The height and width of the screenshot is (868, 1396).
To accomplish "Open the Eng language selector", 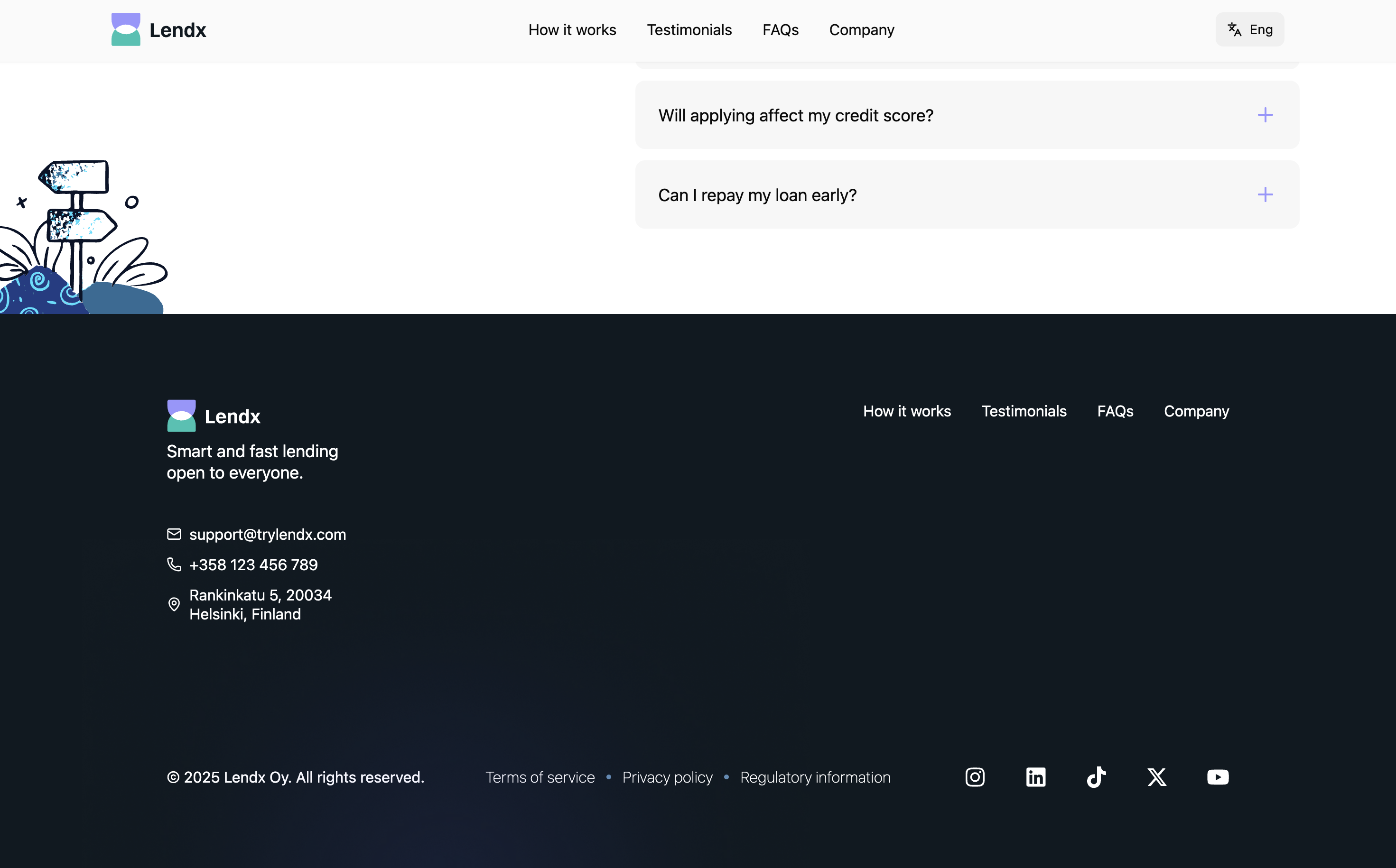I will tap(1249, 29).
